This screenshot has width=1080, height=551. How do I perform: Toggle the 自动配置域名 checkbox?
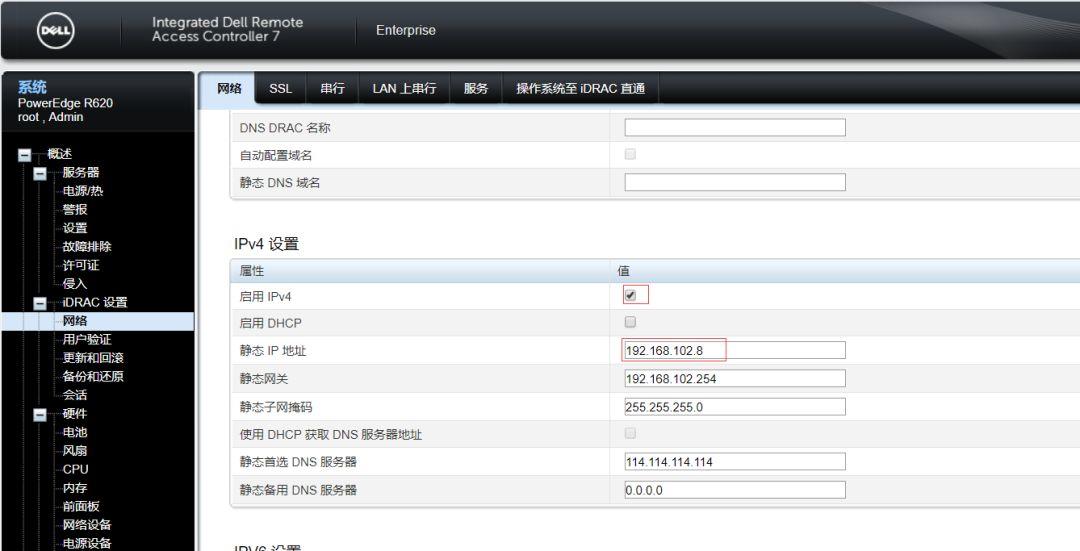tap(630, 155)
